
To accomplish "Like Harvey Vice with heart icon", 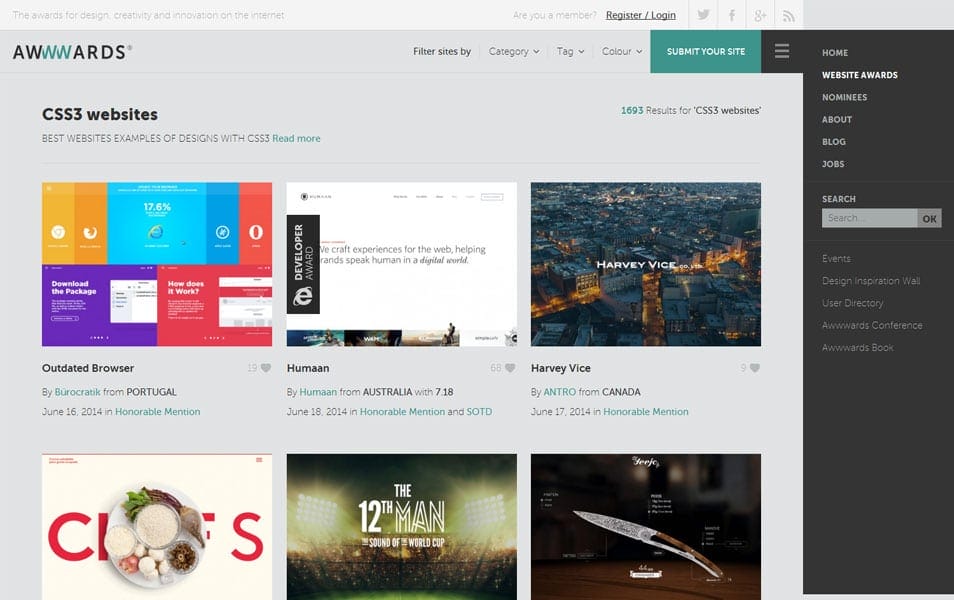I will (754, 368).
